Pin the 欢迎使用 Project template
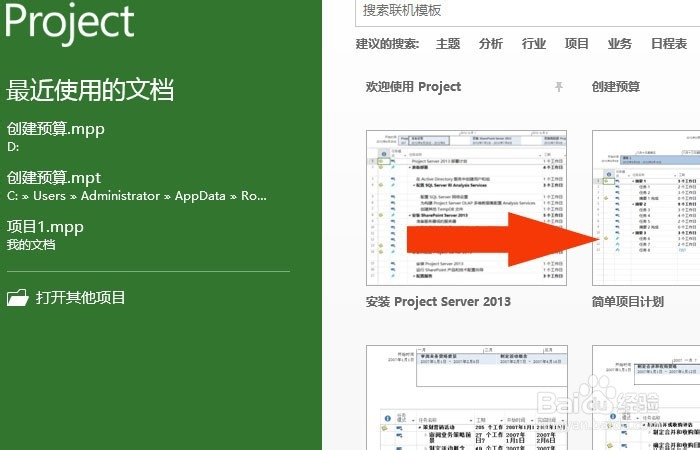The height and width of the screenshot is (450, 700). click(x=558, y=87)
